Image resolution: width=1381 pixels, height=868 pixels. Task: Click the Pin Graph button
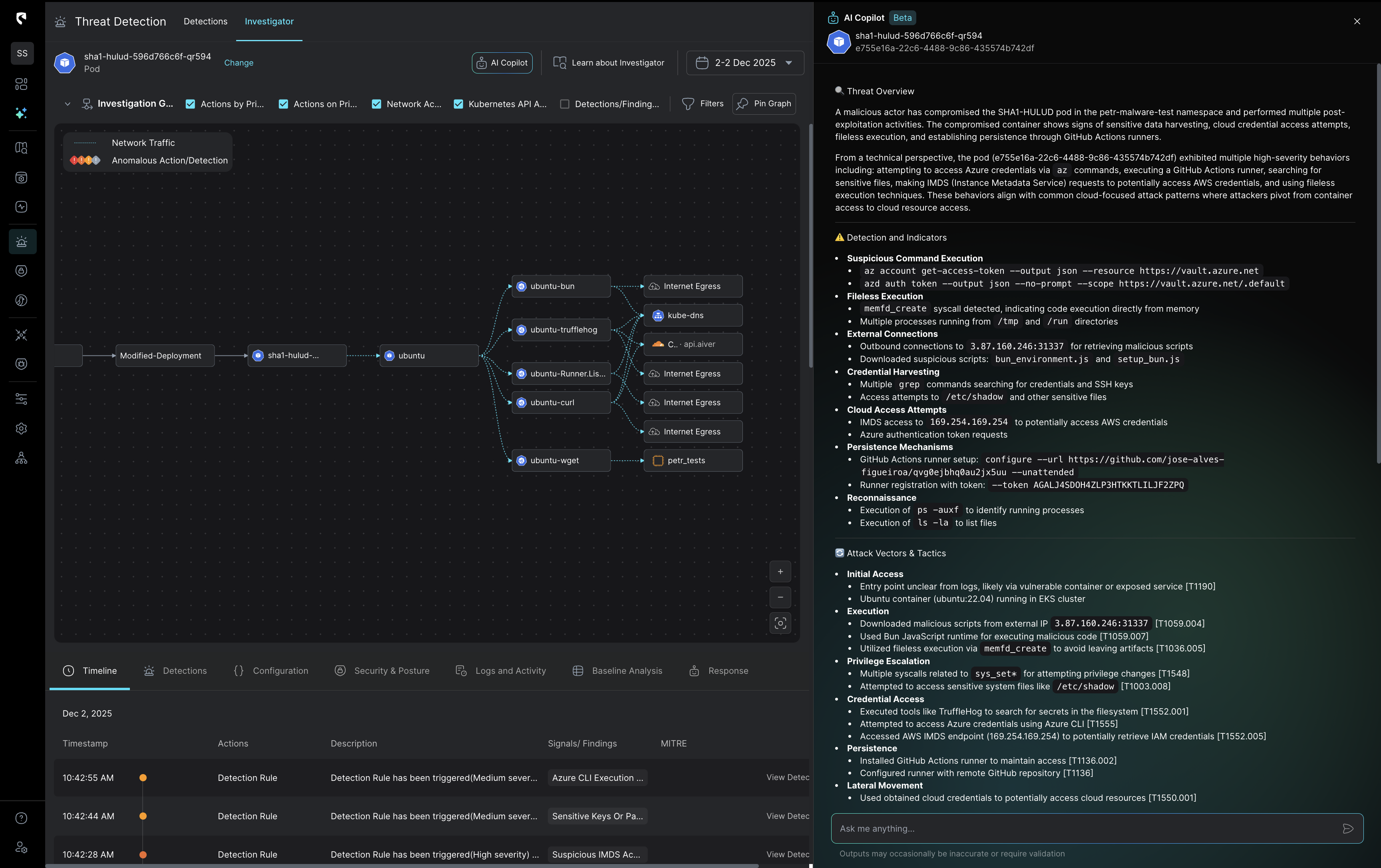click(x=763, y=104)
